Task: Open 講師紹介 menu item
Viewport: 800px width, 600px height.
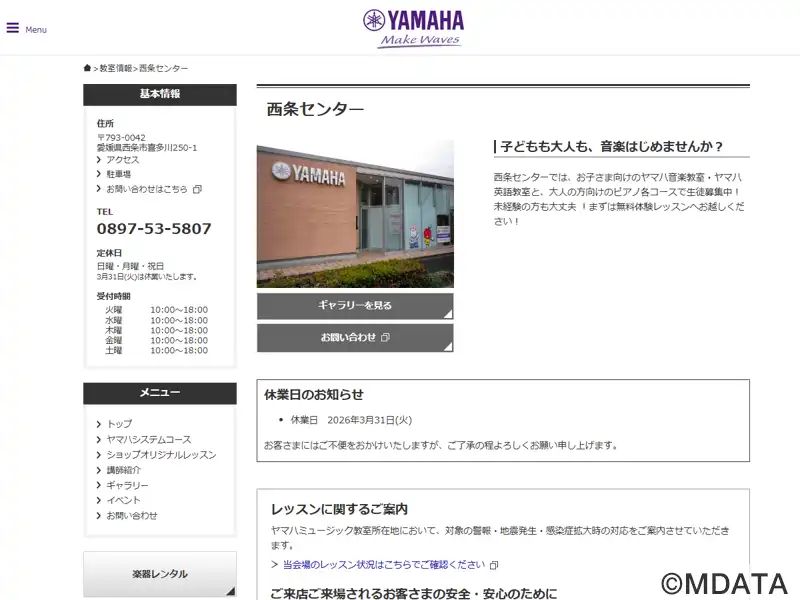Action: click(123, 470)
